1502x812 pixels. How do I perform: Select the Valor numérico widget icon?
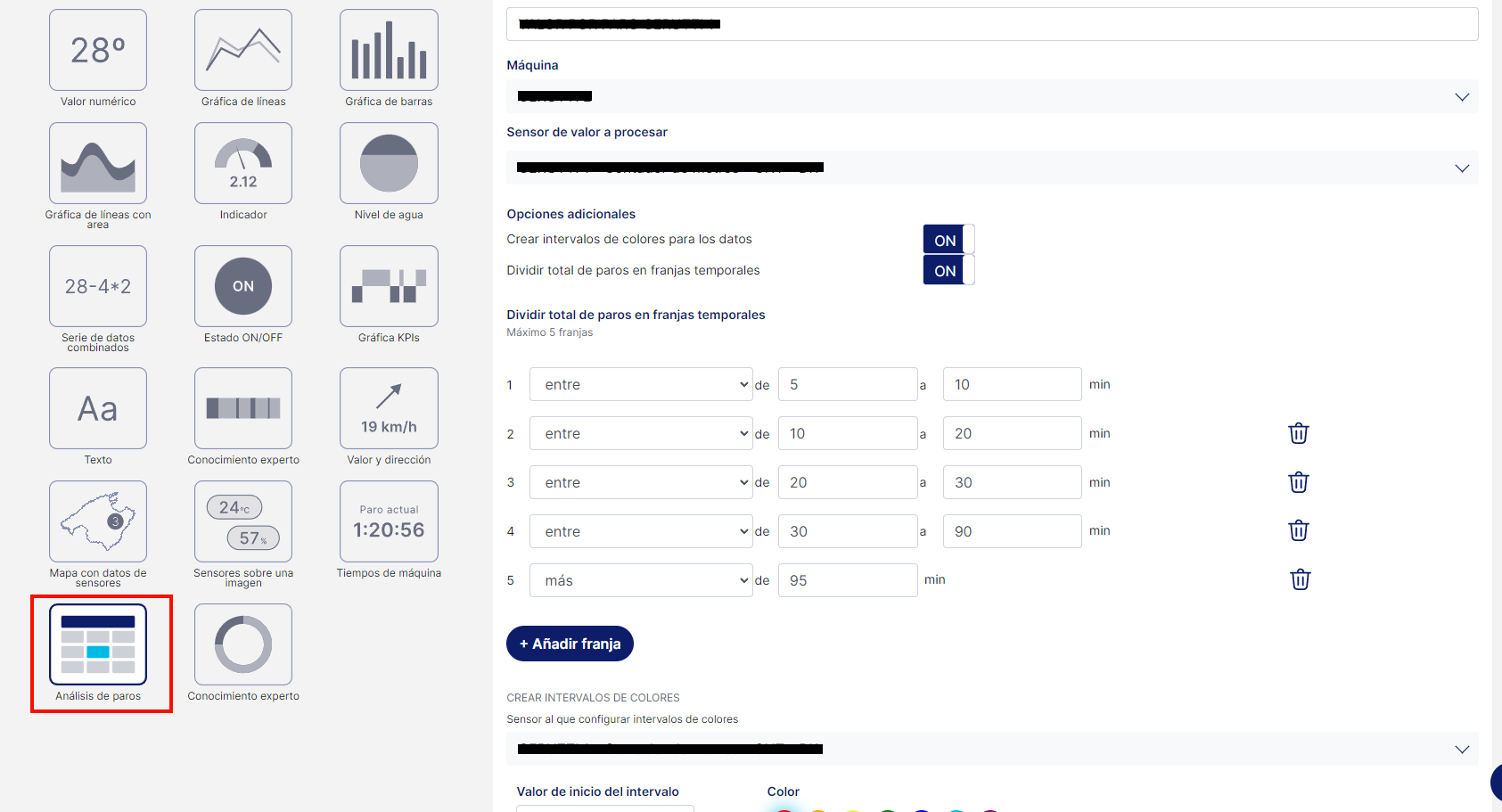point(98,51)
